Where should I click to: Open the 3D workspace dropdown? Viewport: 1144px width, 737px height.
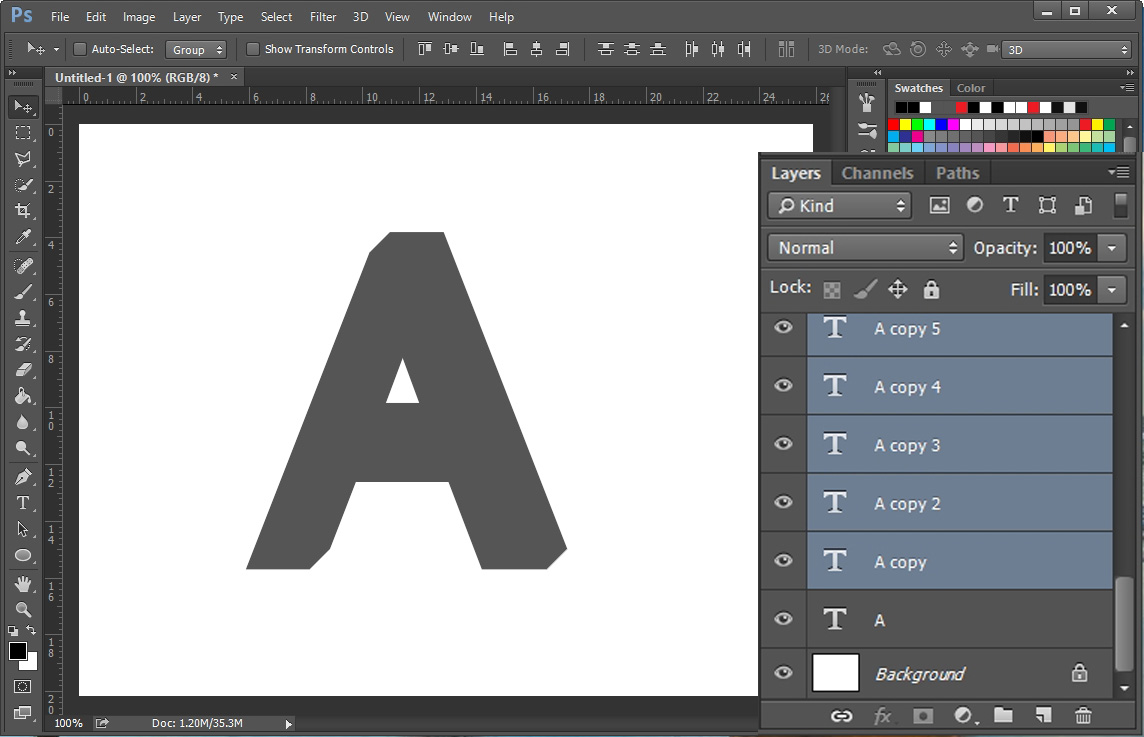tap(1067, 50)
